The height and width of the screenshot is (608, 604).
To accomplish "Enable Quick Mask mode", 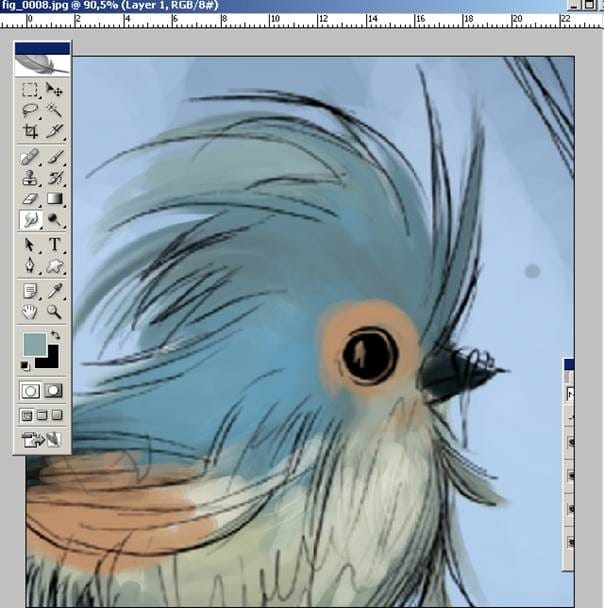I will point(54,390).
